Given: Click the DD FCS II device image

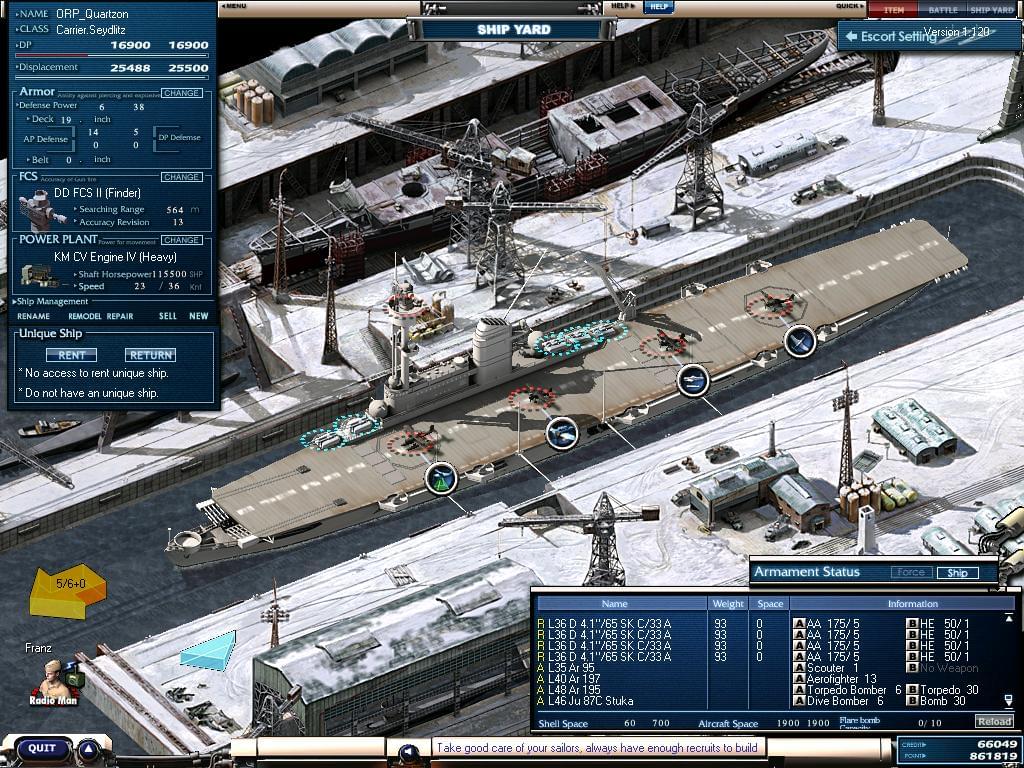Looking at the screenshot, I should [x=41, y=210].
